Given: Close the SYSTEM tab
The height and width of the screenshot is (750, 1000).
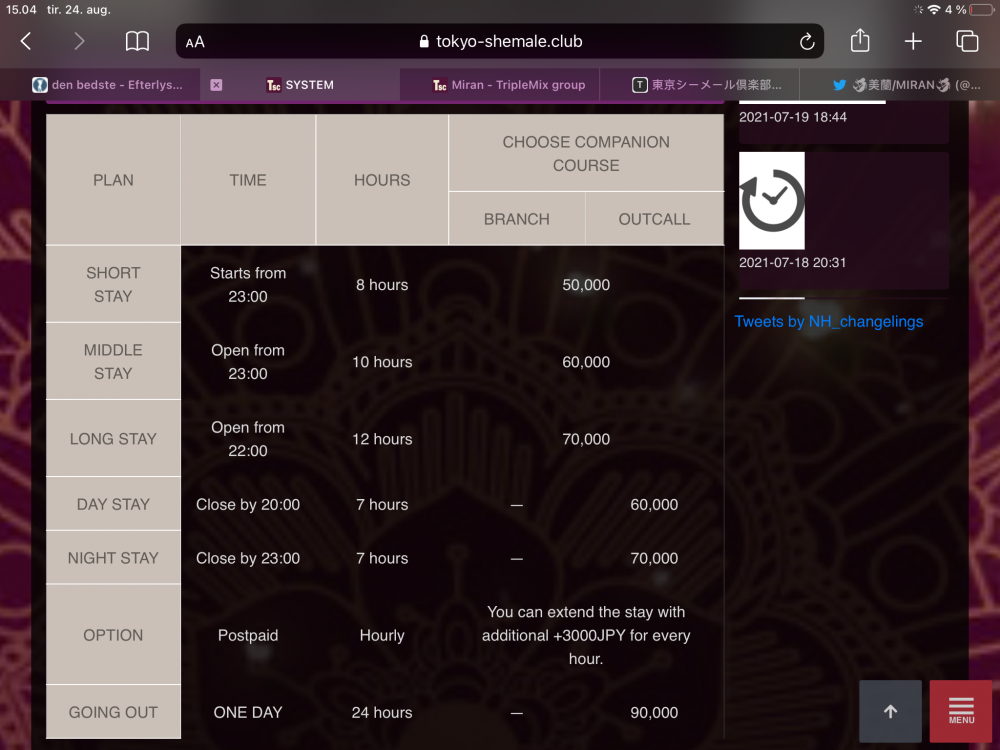Looking at the screenshot, I should [x=216, y=85].
